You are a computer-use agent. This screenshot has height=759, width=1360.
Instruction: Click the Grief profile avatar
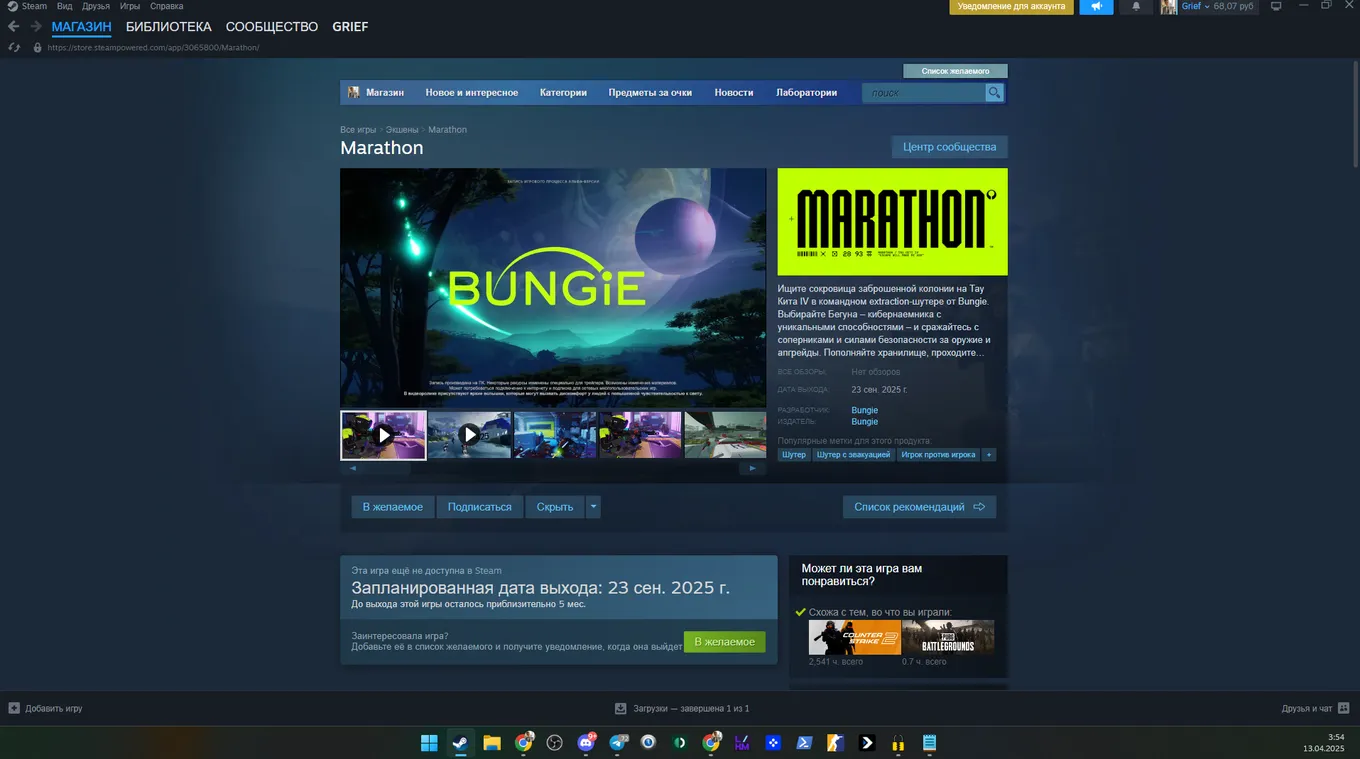click(1168, 7)
